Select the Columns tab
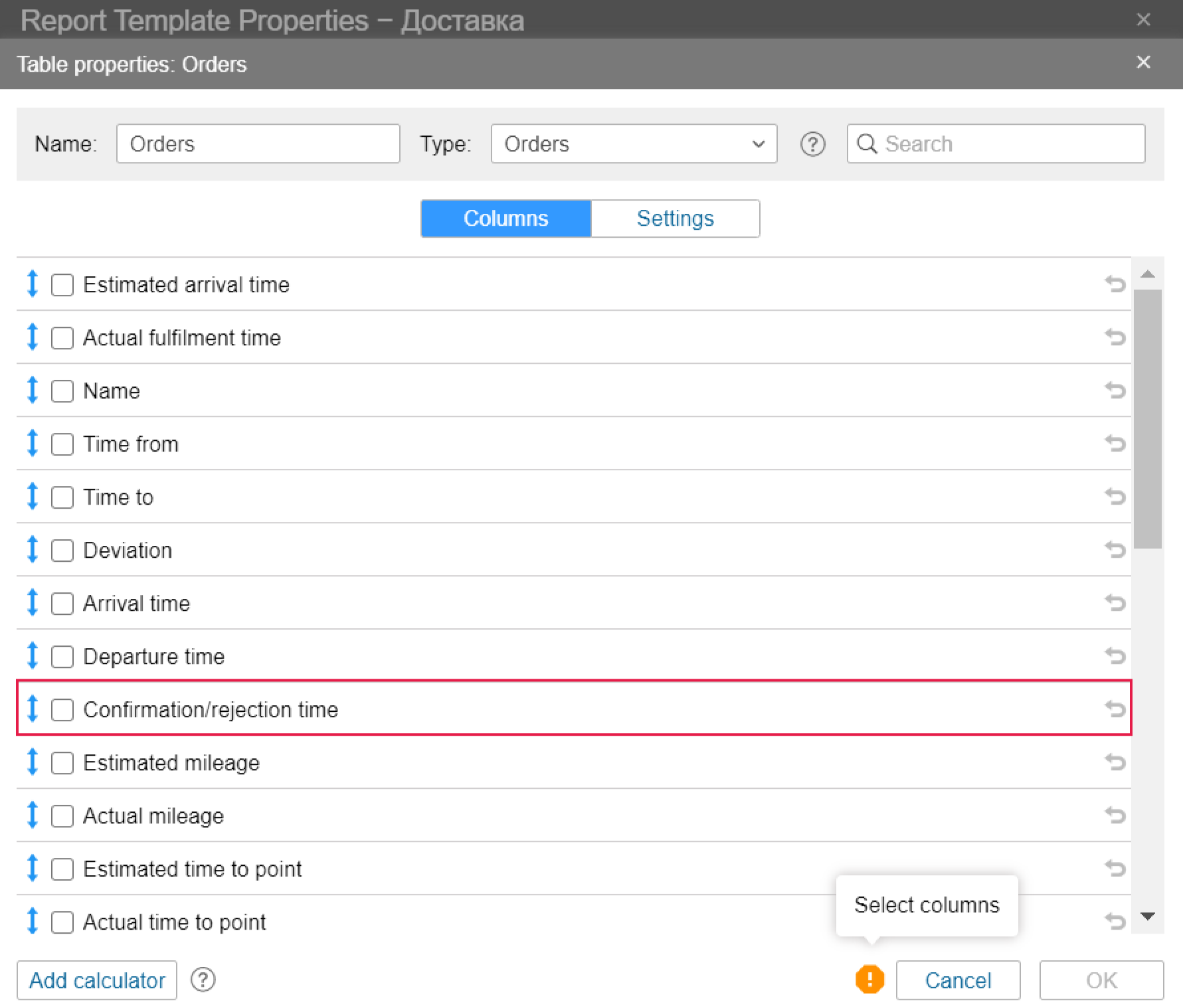Viewport: 1183px width, 1008px height. 505,218
